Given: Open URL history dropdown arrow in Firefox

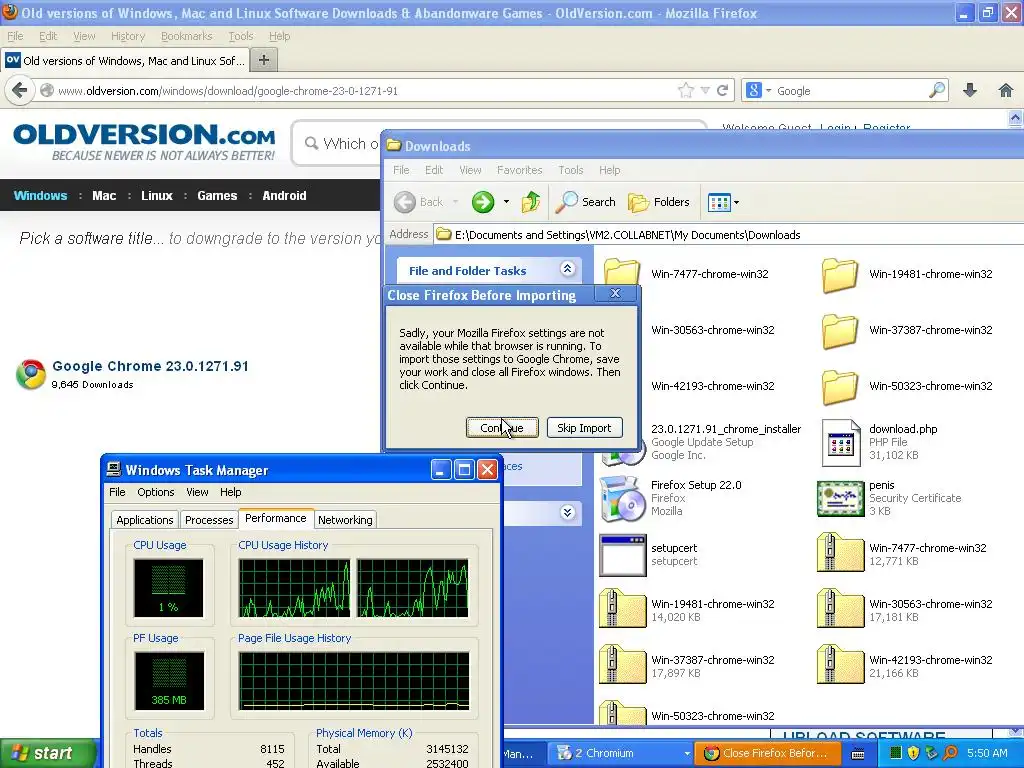Looking at the screenshot, I should tap(705, 90).
